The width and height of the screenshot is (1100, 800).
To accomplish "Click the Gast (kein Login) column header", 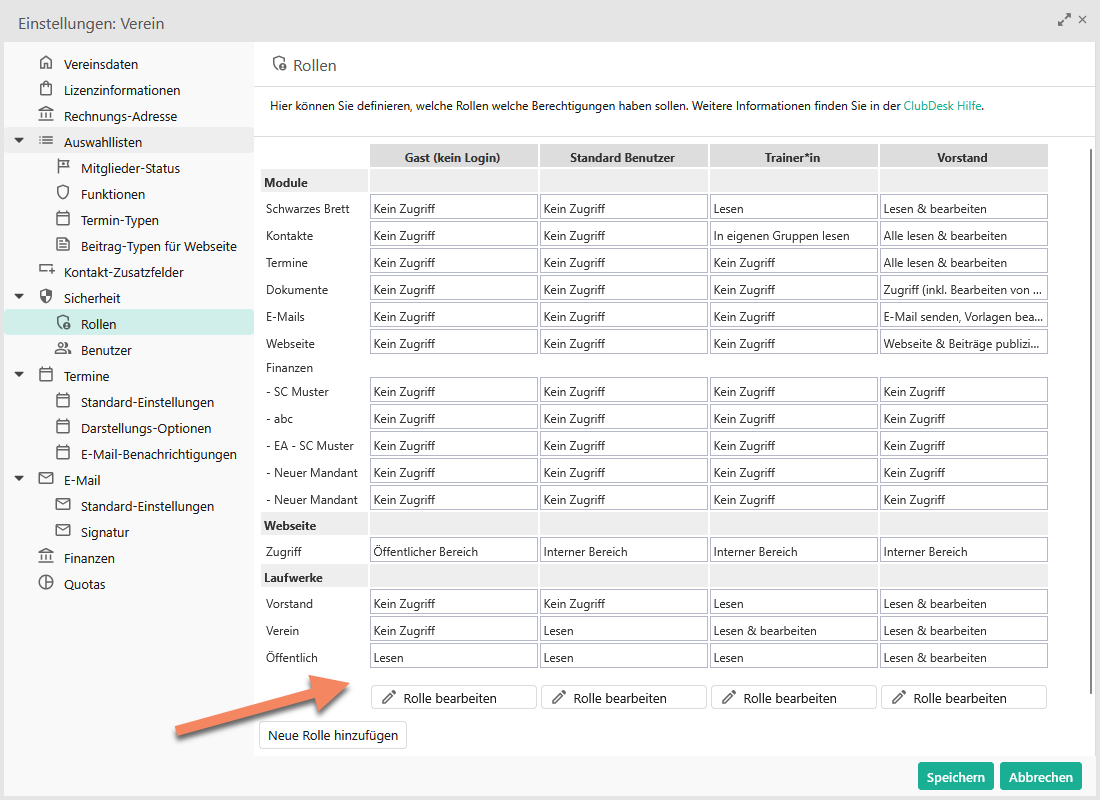I will tap(453, 156).
